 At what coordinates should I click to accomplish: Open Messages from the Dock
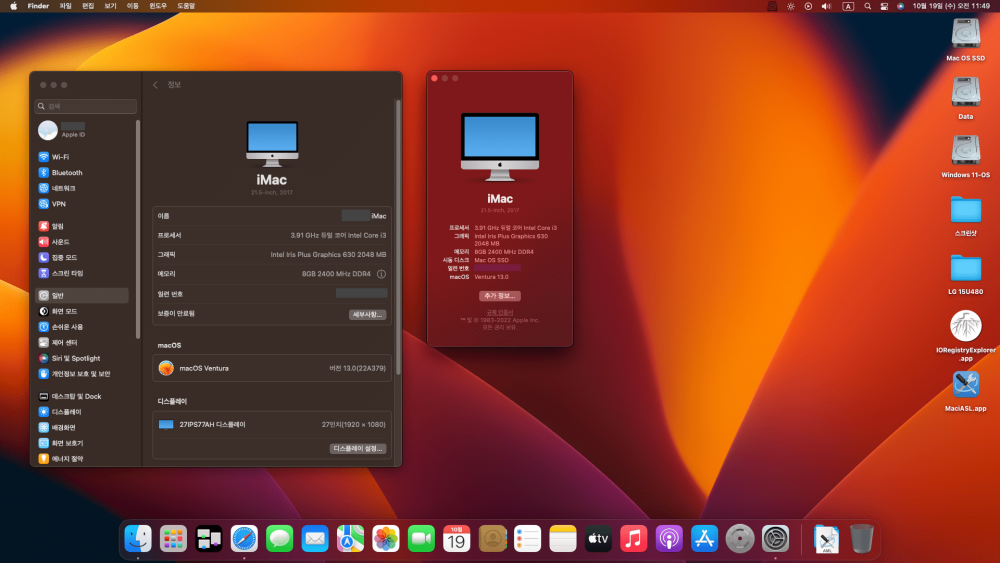click(x=279, y=539)
